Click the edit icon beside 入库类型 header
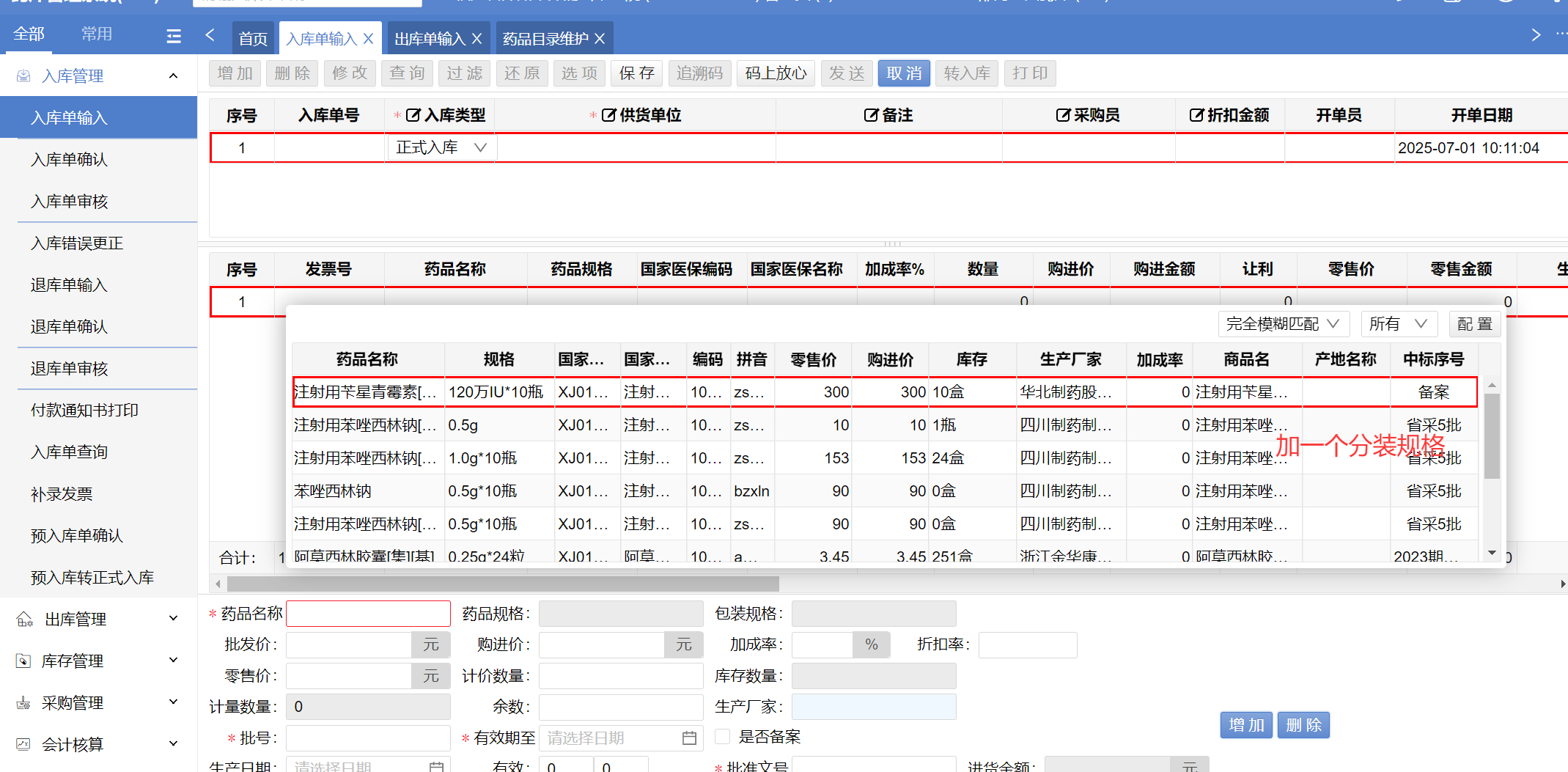Viewport: 1568px width, 772px height. 413,115
